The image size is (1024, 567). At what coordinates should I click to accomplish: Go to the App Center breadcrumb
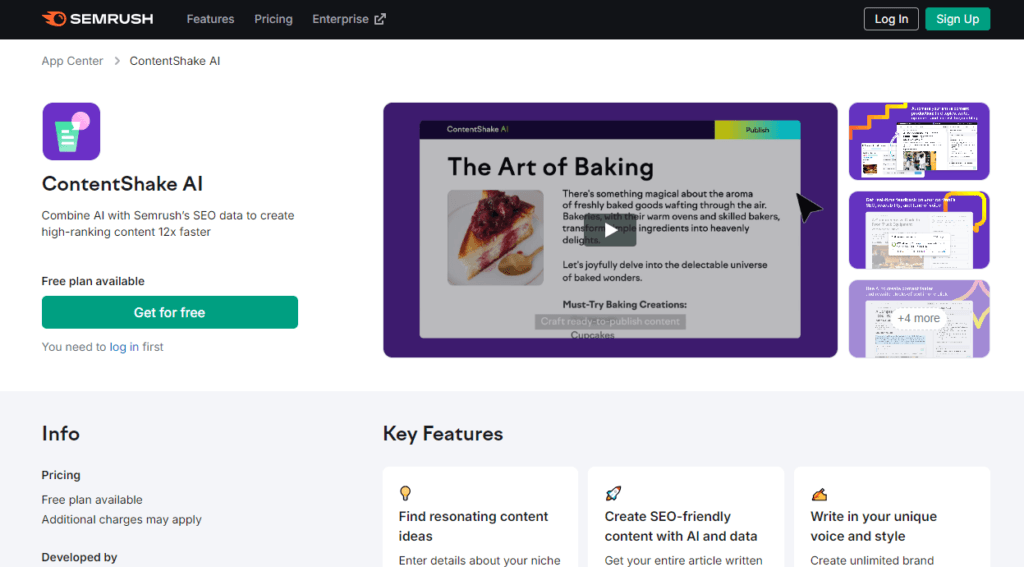tap(72, 61)
